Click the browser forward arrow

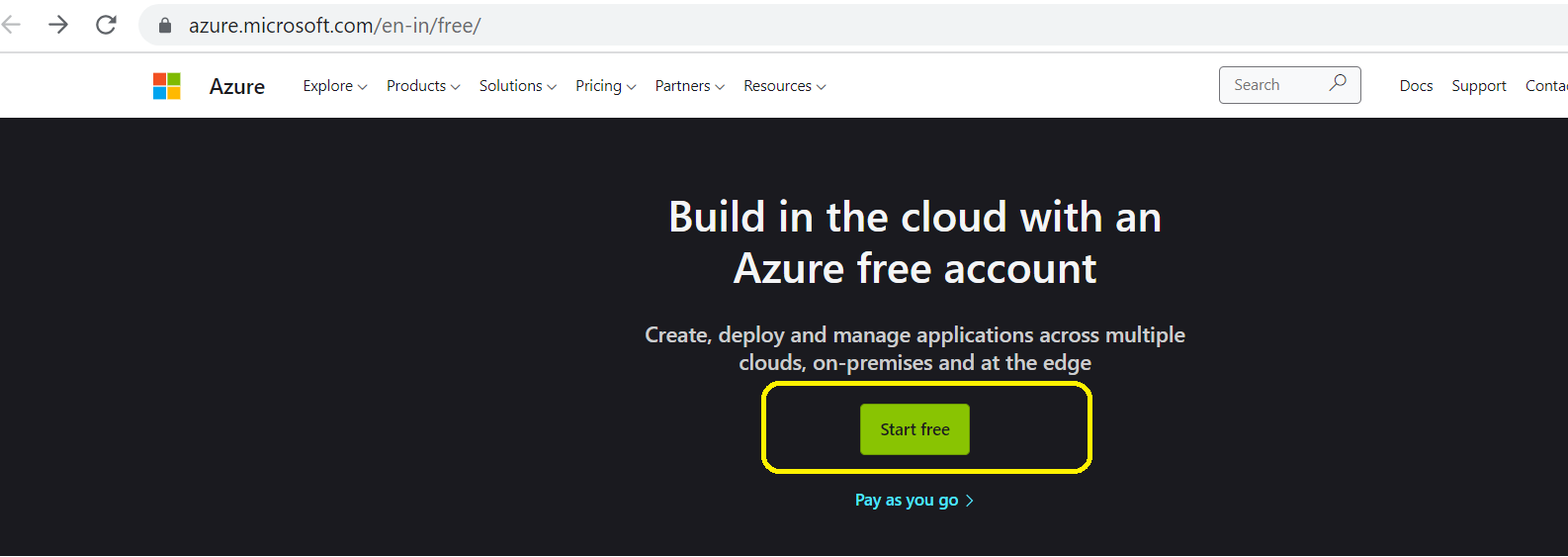58,25
